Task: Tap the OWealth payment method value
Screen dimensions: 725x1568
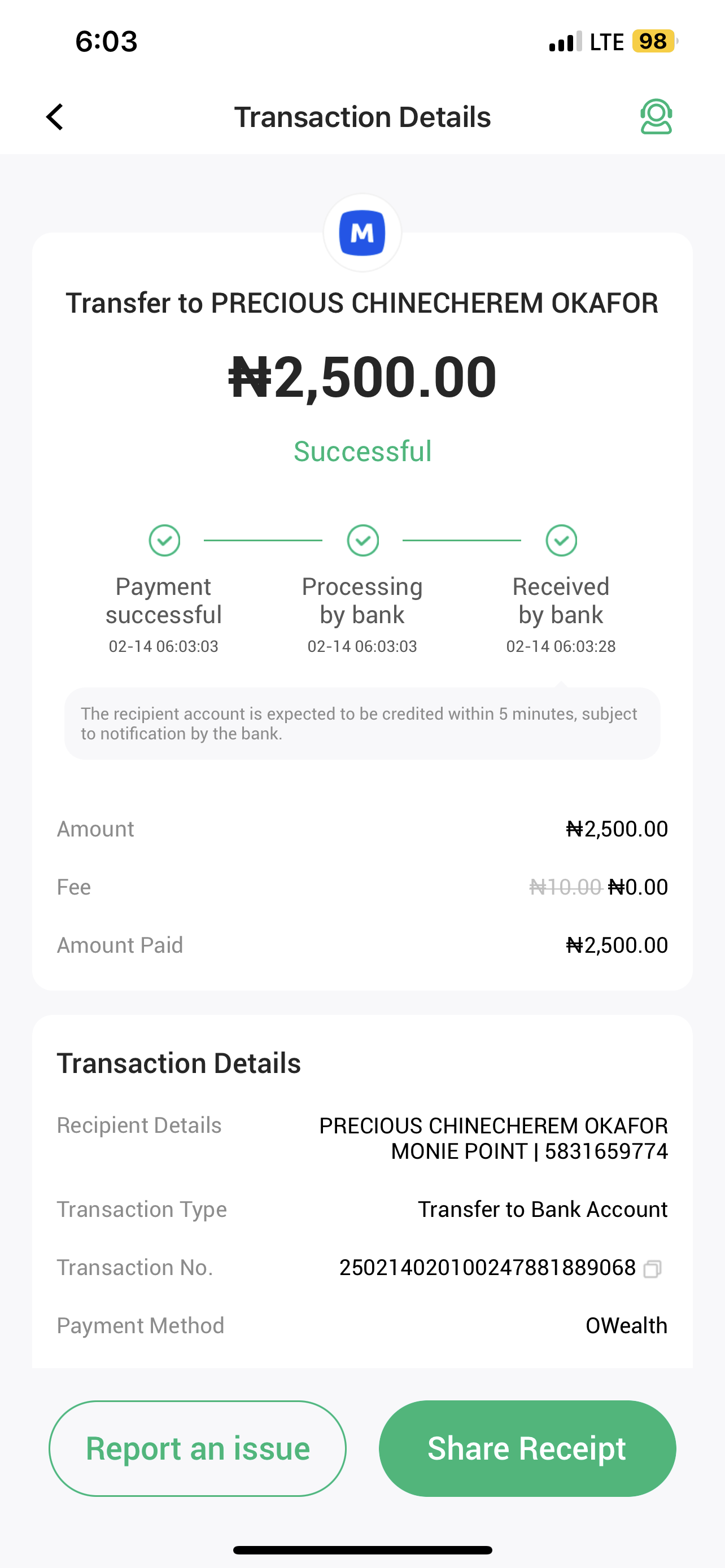Action: (x=626, y=1326)
